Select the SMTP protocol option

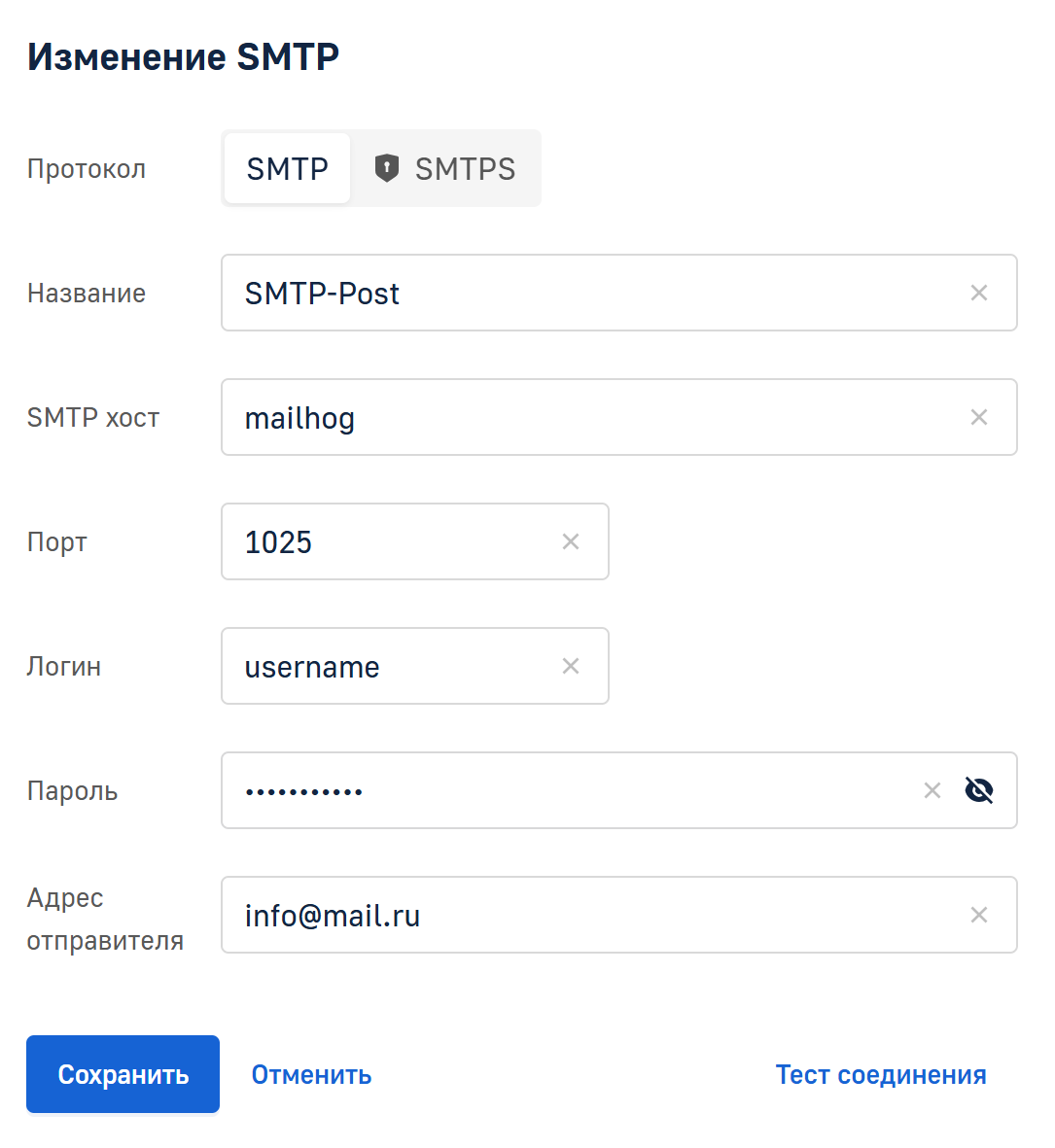[x=287, y=169]
